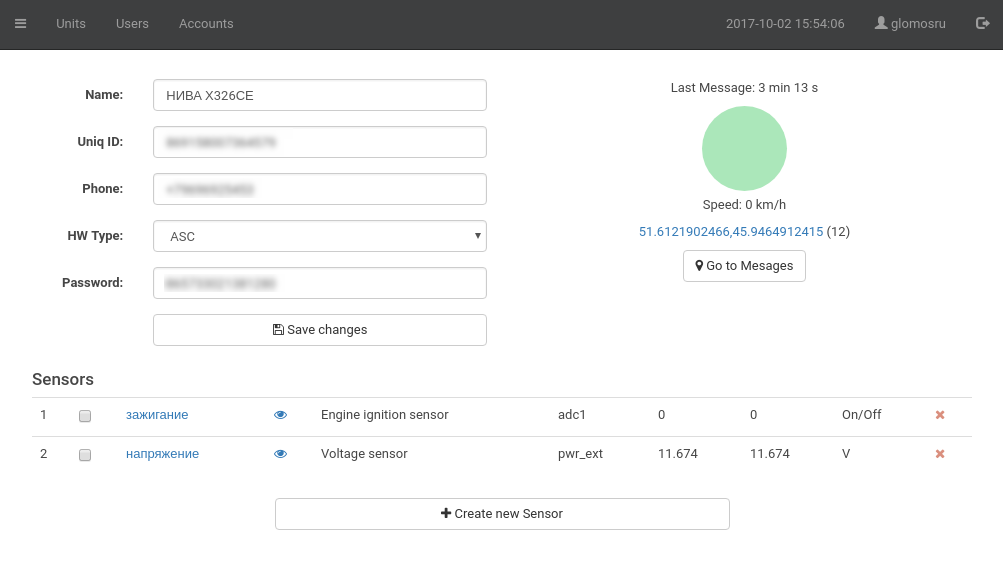Switch to Accounts page
Viewport: 1003px width, 570px height.
pyautogui.click(x=206, y=24)
